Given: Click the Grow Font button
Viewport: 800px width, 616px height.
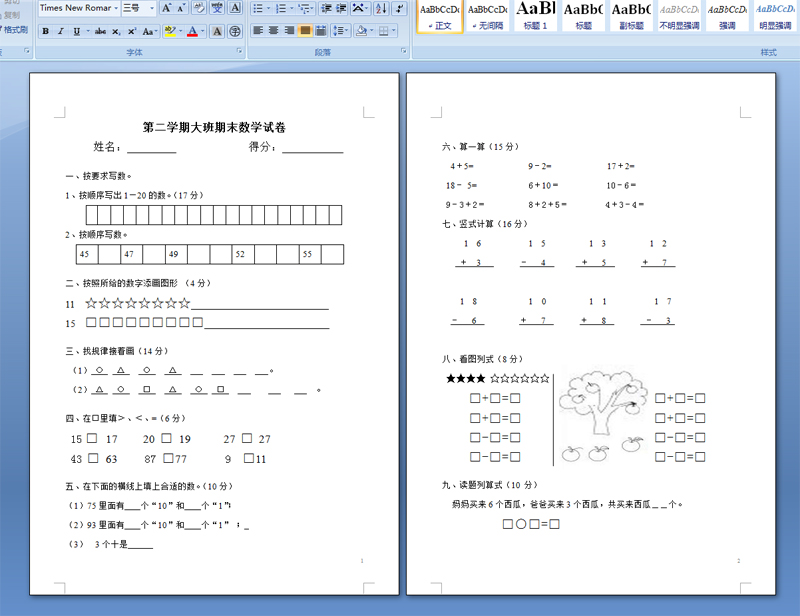Looking at the screenshot, I should (166, 8).
